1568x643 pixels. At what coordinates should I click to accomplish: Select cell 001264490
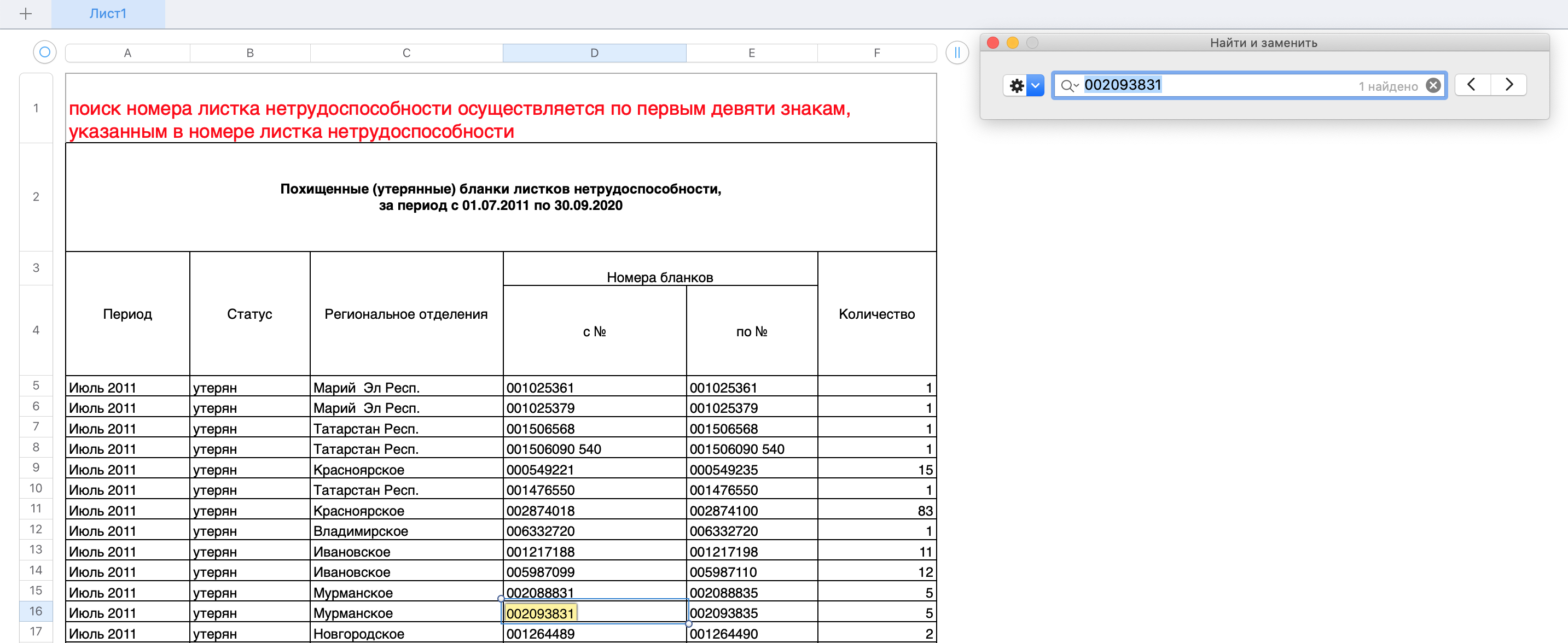pyautogui.click(x=752, y=633)
